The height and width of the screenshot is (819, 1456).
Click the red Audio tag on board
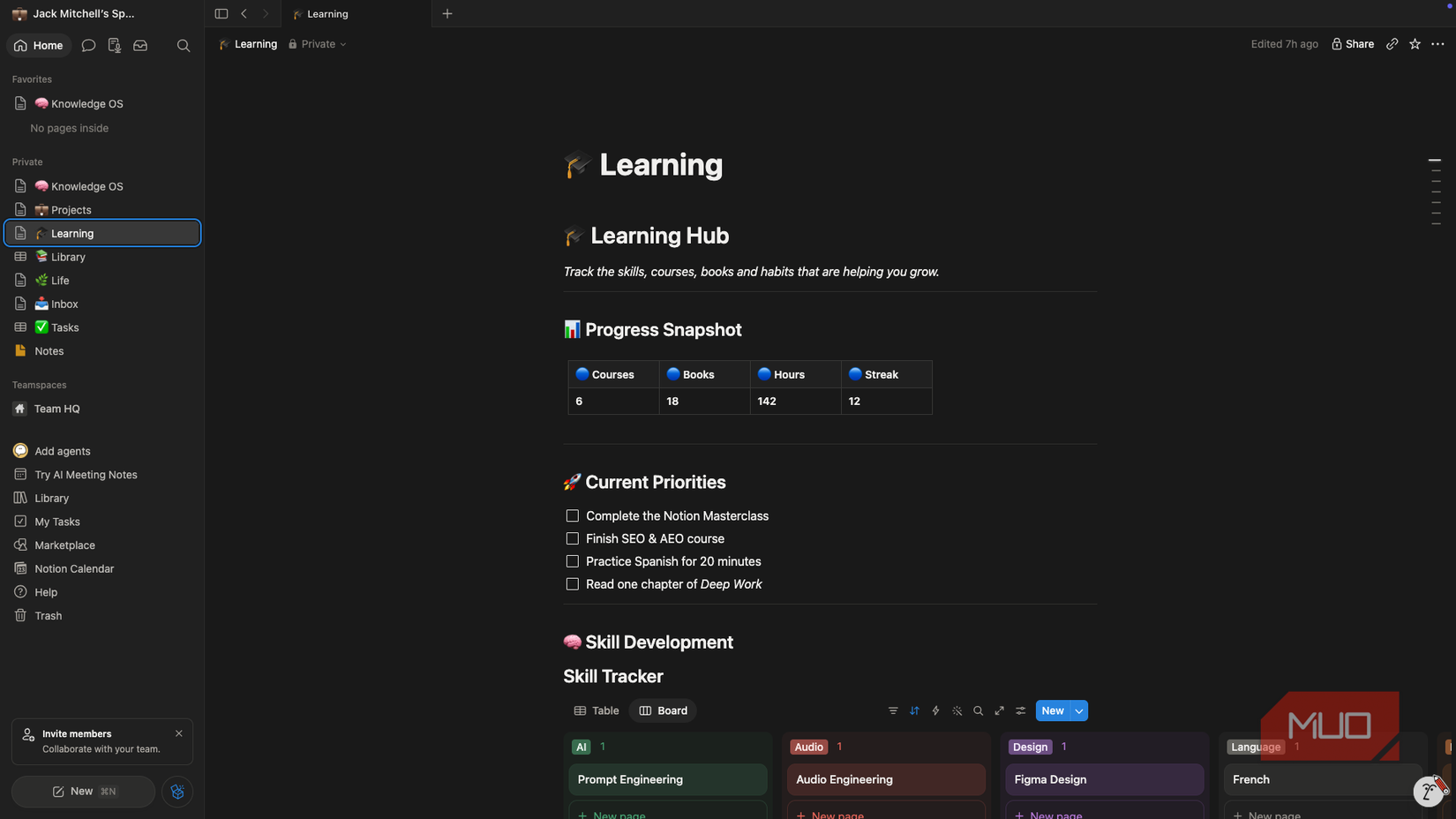pos(808,748)
